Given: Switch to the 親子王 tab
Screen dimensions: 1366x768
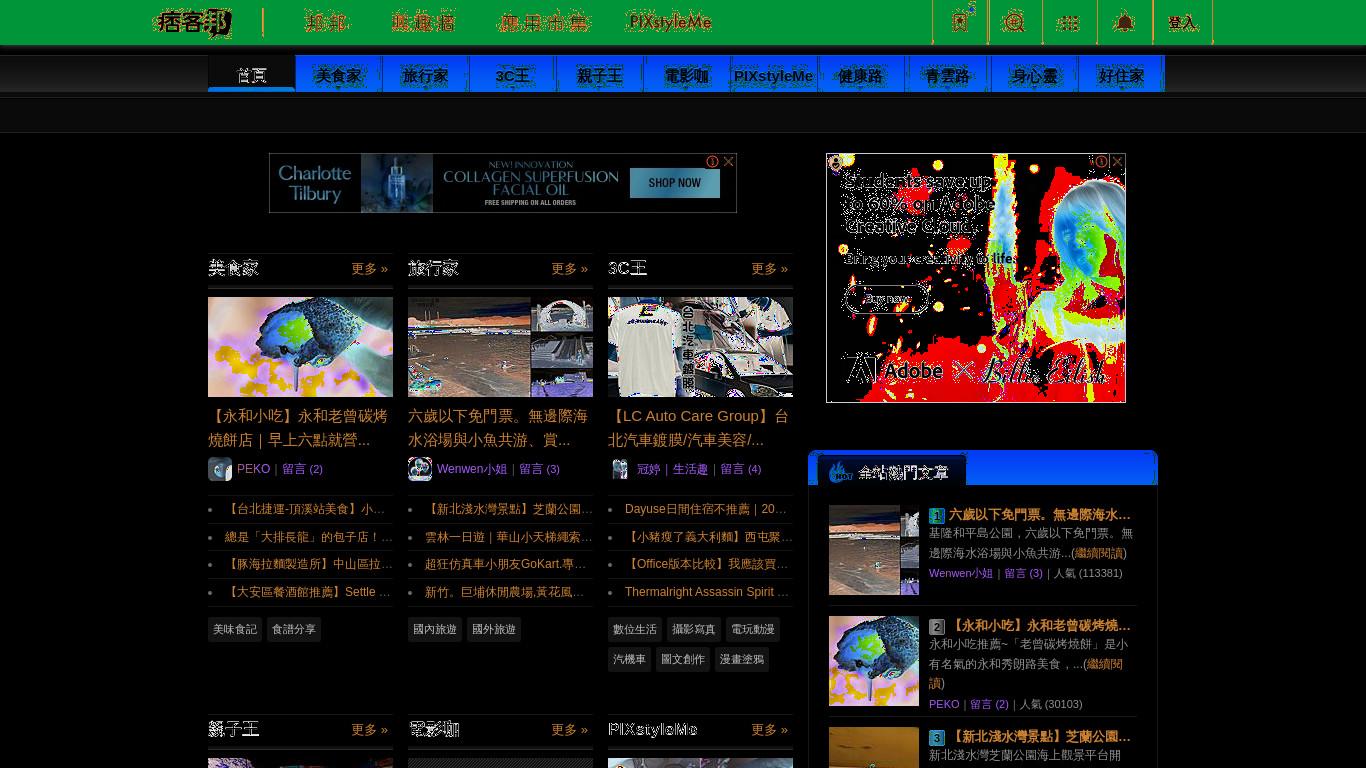Looking at the screenshot, I should pos(599,75).
